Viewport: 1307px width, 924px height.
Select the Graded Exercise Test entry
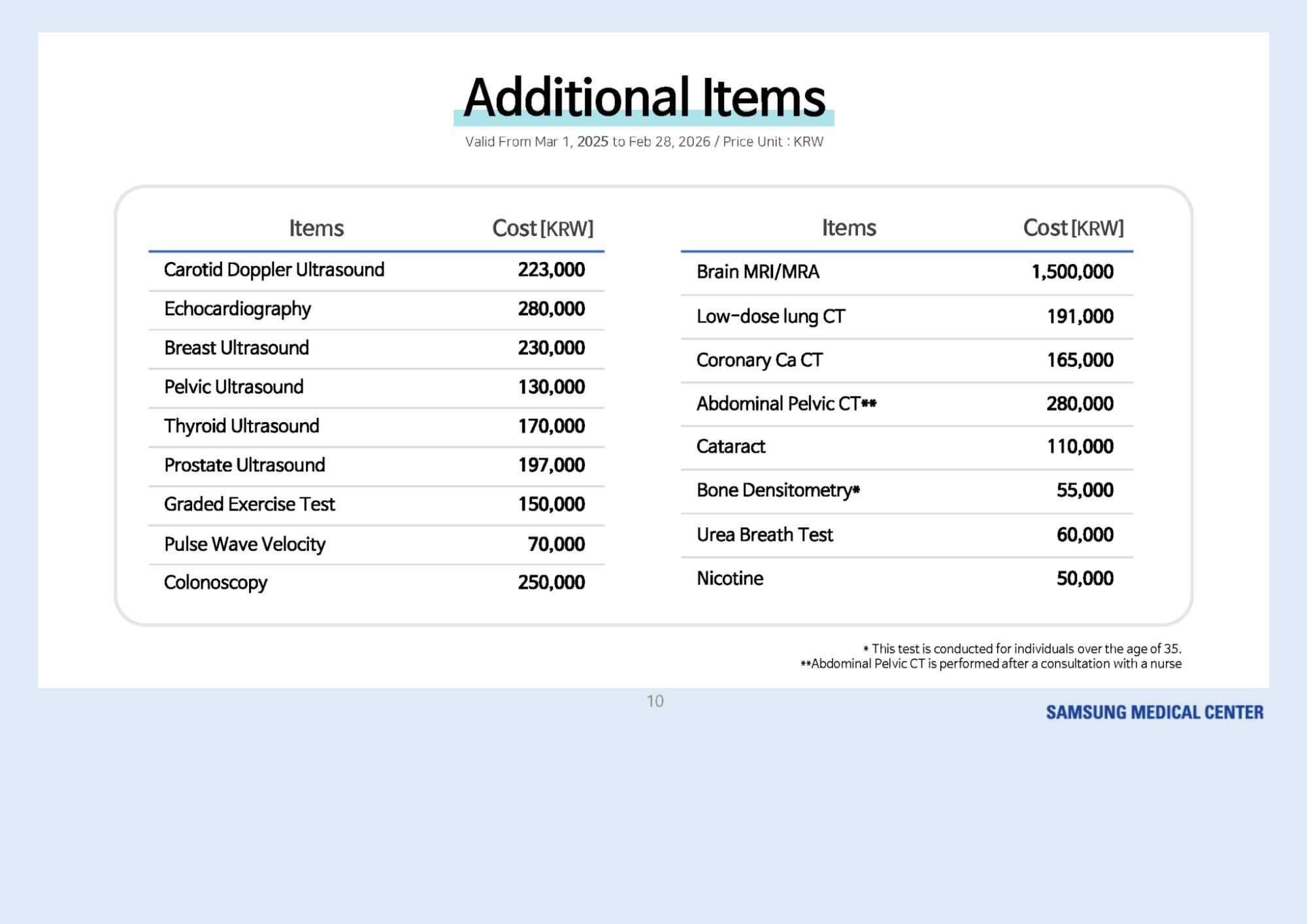coord(249,504)
